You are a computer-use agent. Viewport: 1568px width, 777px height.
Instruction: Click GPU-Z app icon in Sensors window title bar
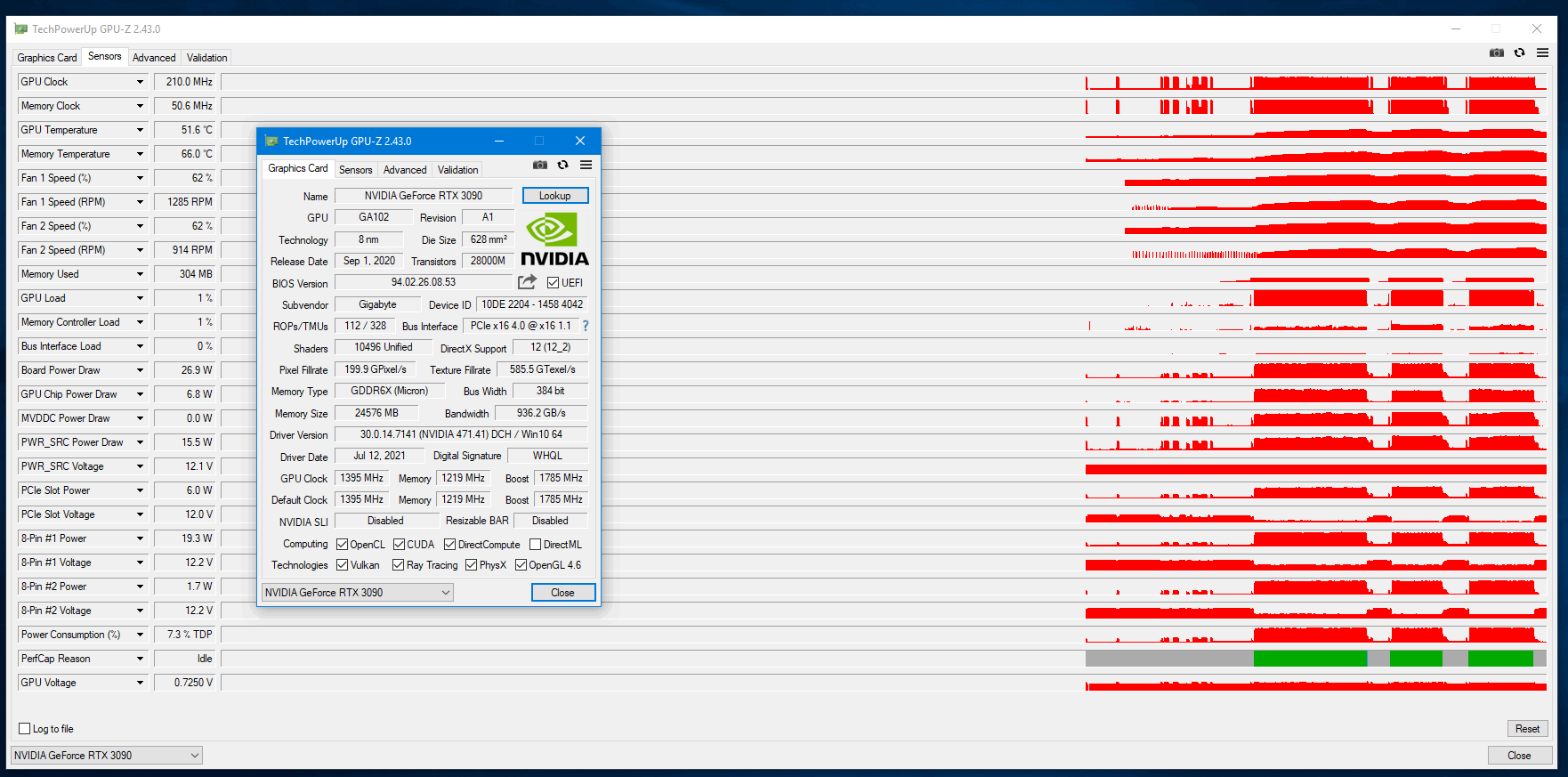21,29
